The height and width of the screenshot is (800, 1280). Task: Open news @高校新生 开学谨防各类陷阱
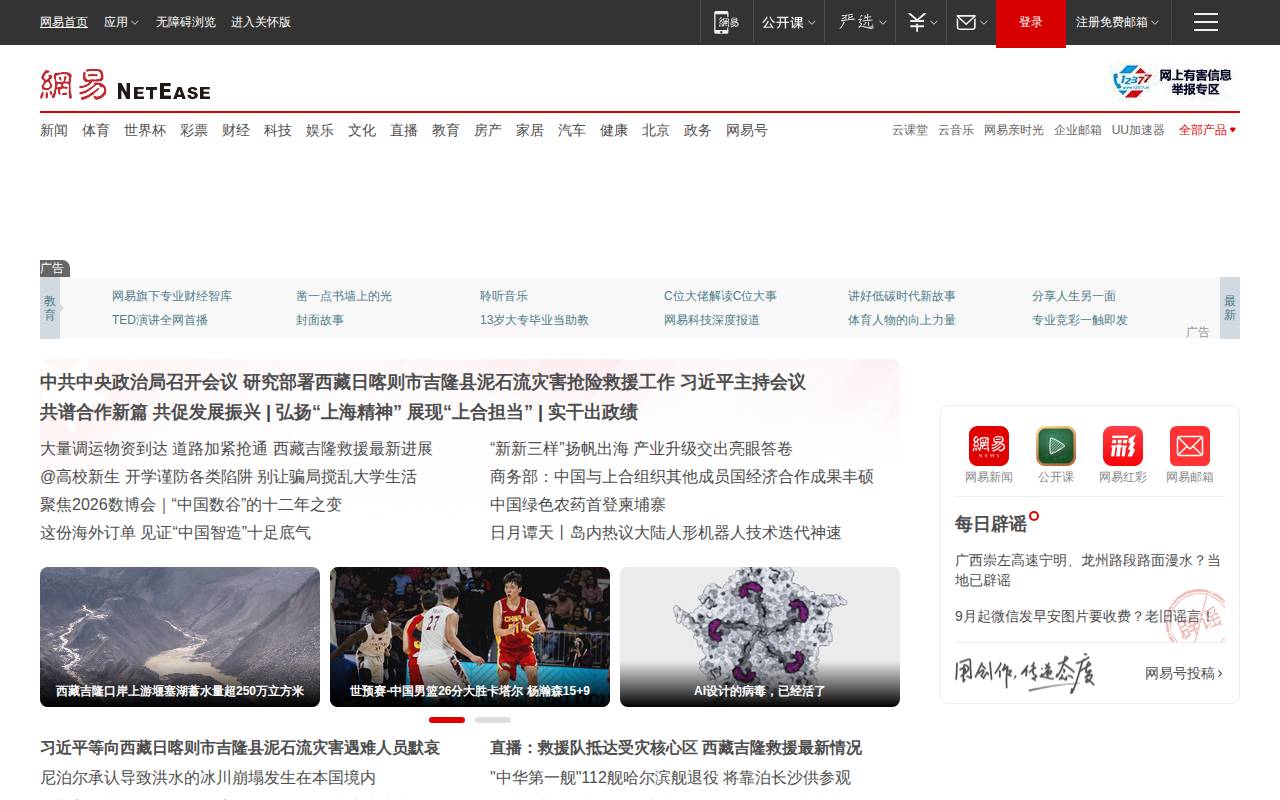click(x=228, y=477)
